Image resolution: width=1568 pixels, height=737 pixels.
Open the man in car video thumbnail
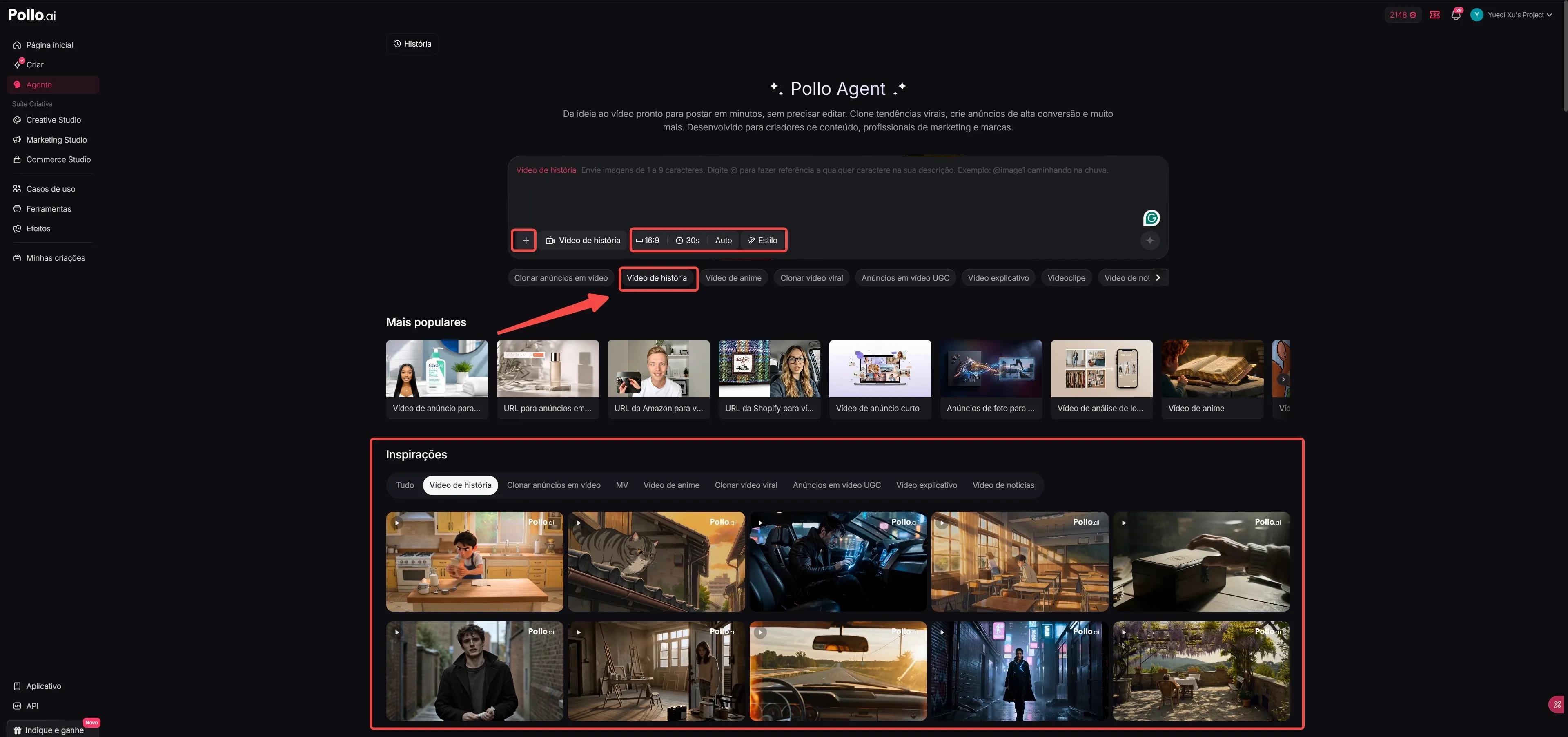coord(837,562)
